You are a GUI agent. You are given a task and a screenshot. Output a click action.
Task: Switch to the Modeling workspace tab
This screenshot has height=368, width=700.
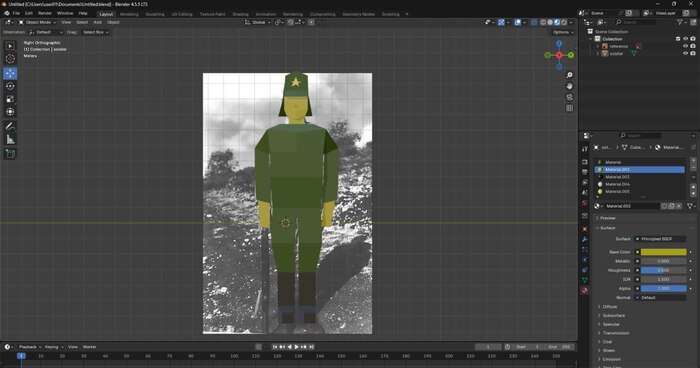point(129,14)
